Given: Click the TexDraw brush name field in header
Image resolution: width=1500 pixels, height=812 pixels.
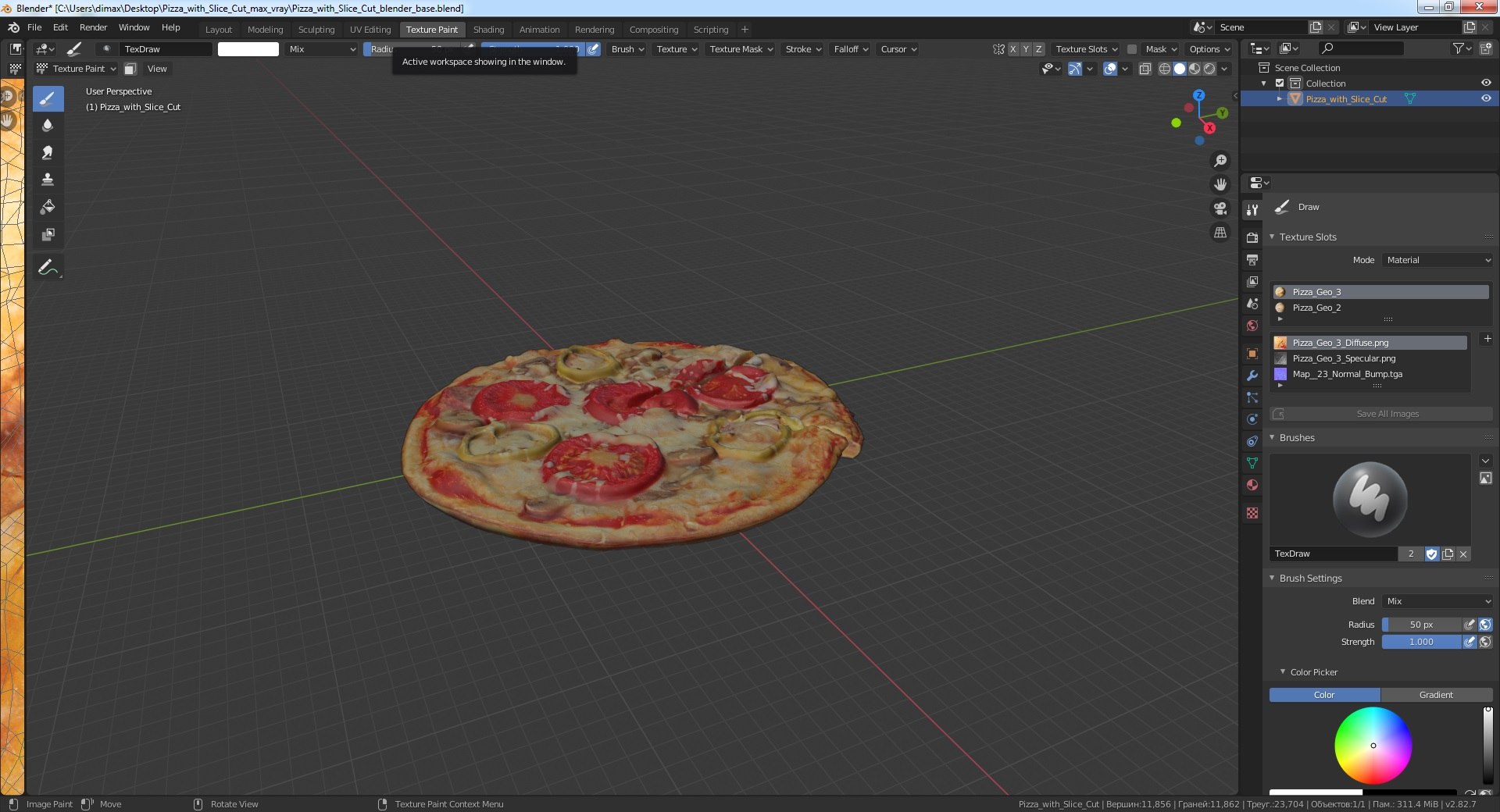Looking at the screenshot, I should [165, 49].
